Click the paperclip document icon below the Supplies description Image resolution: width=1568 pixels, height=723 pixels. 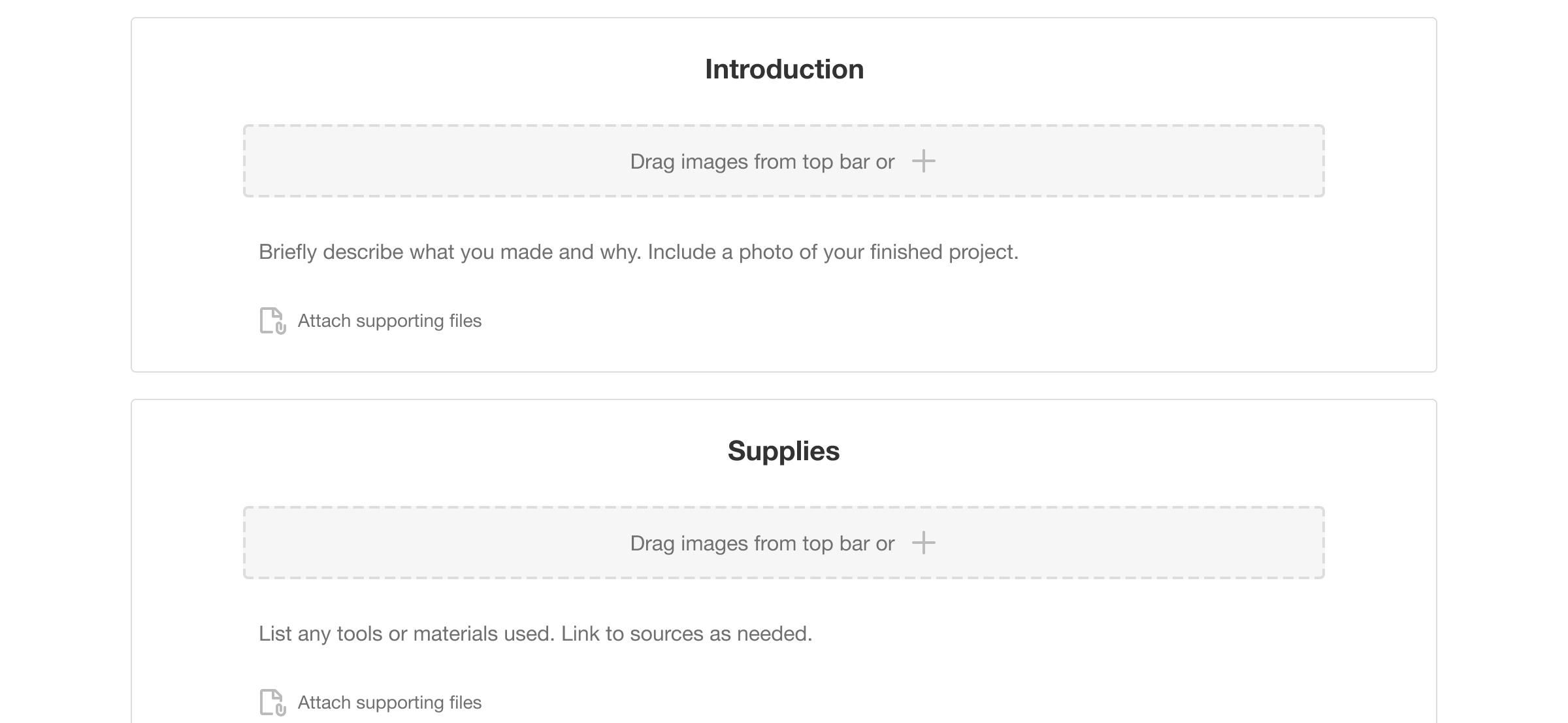271,702
